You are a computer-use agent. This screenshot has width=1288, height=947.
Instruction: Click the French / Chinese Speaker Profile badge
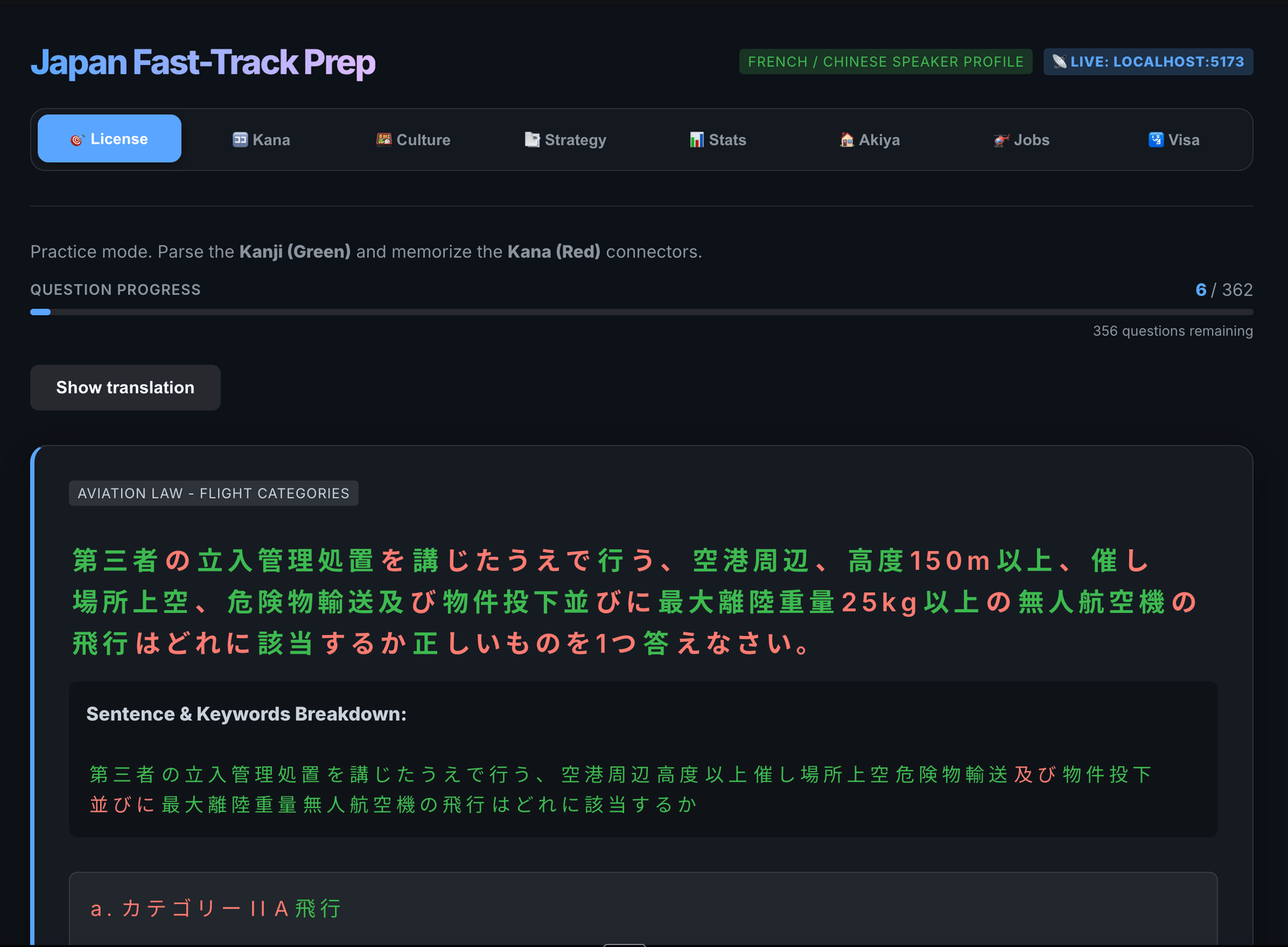886,62
